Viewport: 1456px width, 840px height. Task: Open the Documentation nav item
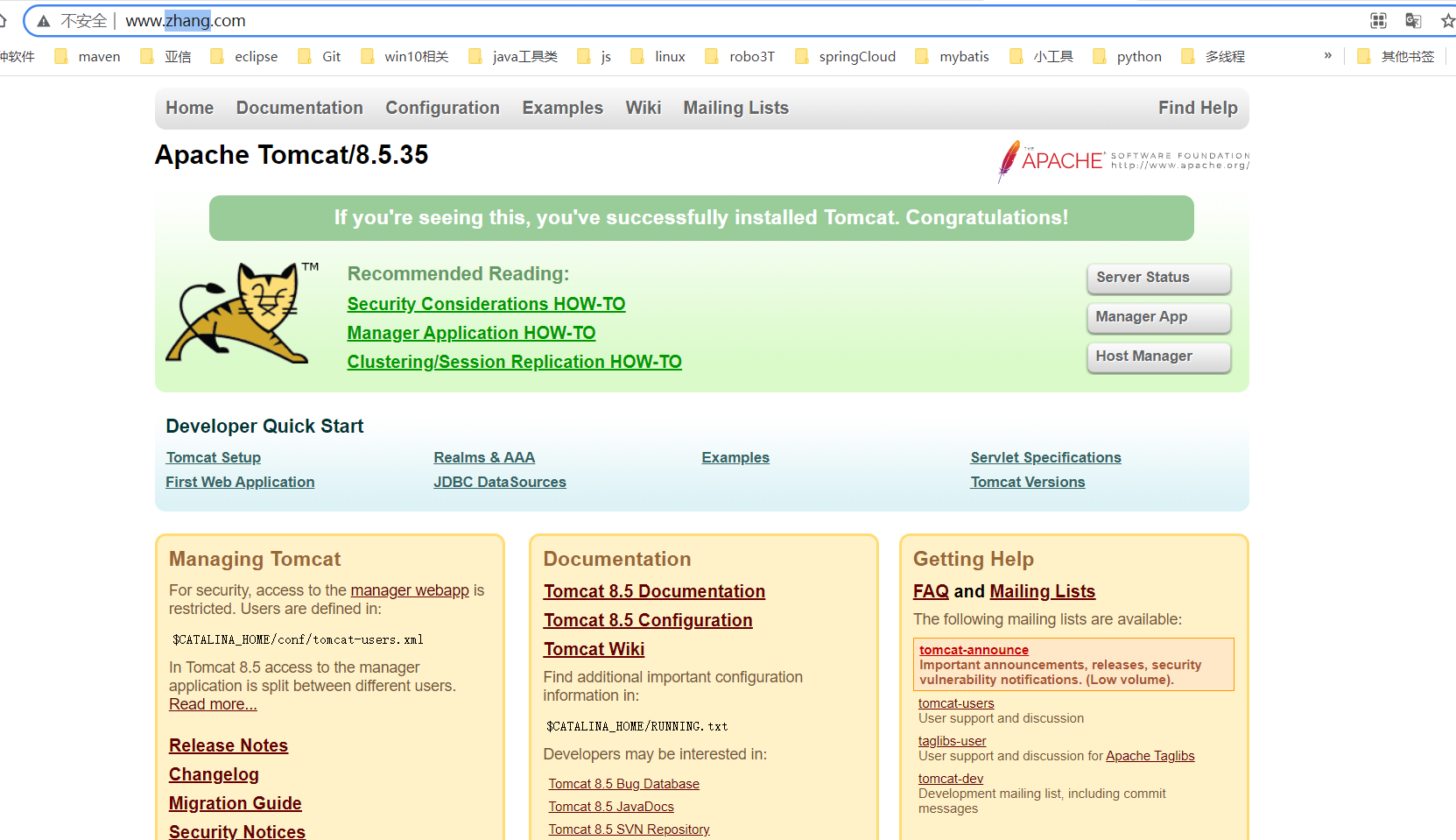pyautogui.click(x=299, y=108)
